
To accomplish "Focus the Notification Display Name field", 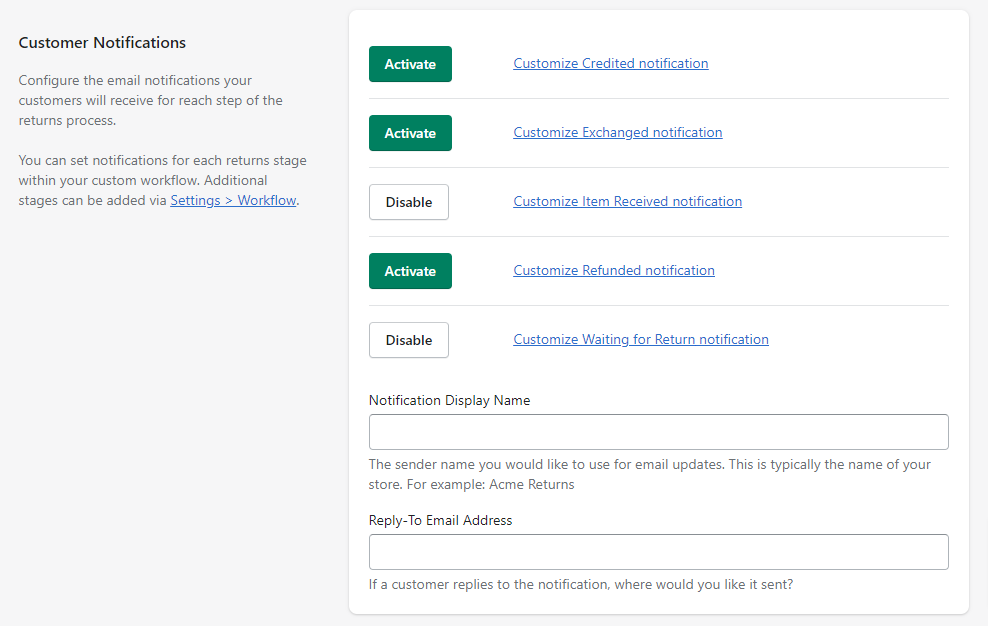I will point(658,432).
